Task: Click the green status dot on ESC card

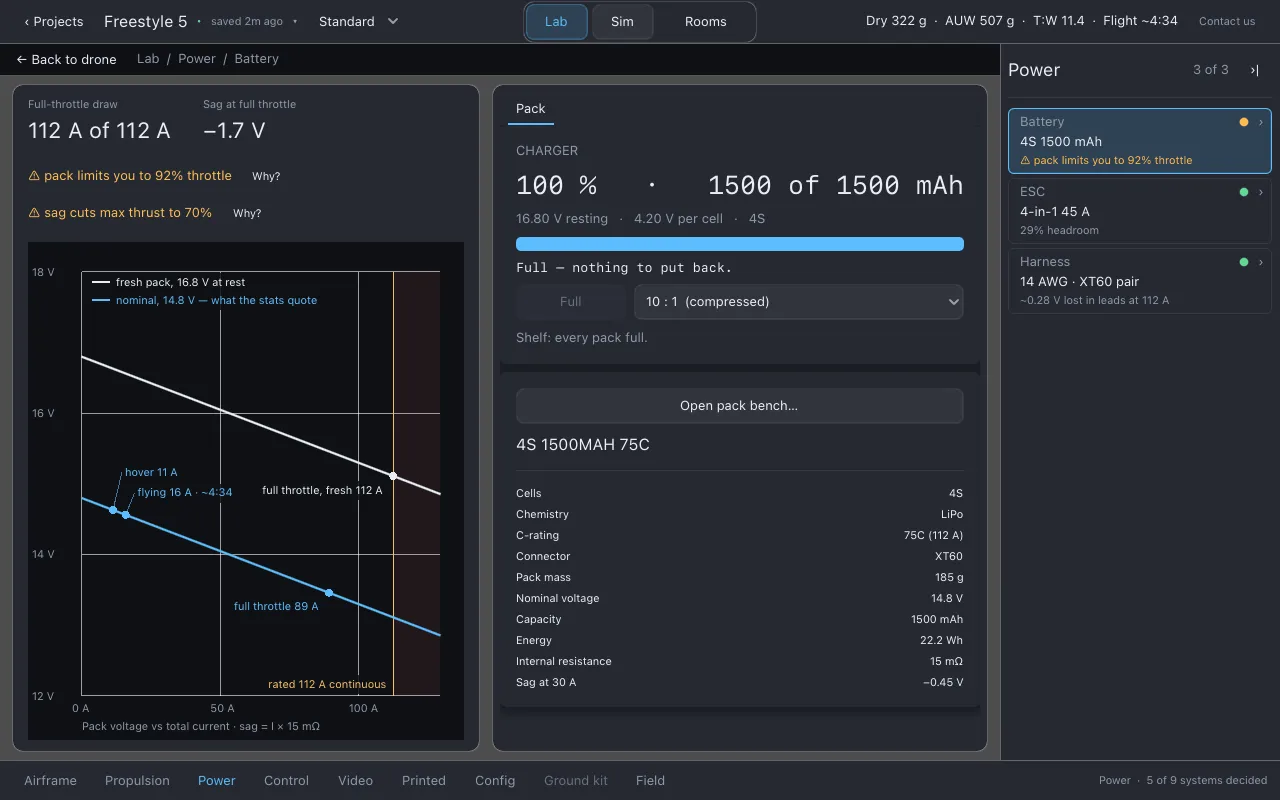Action: point(1244,192)
